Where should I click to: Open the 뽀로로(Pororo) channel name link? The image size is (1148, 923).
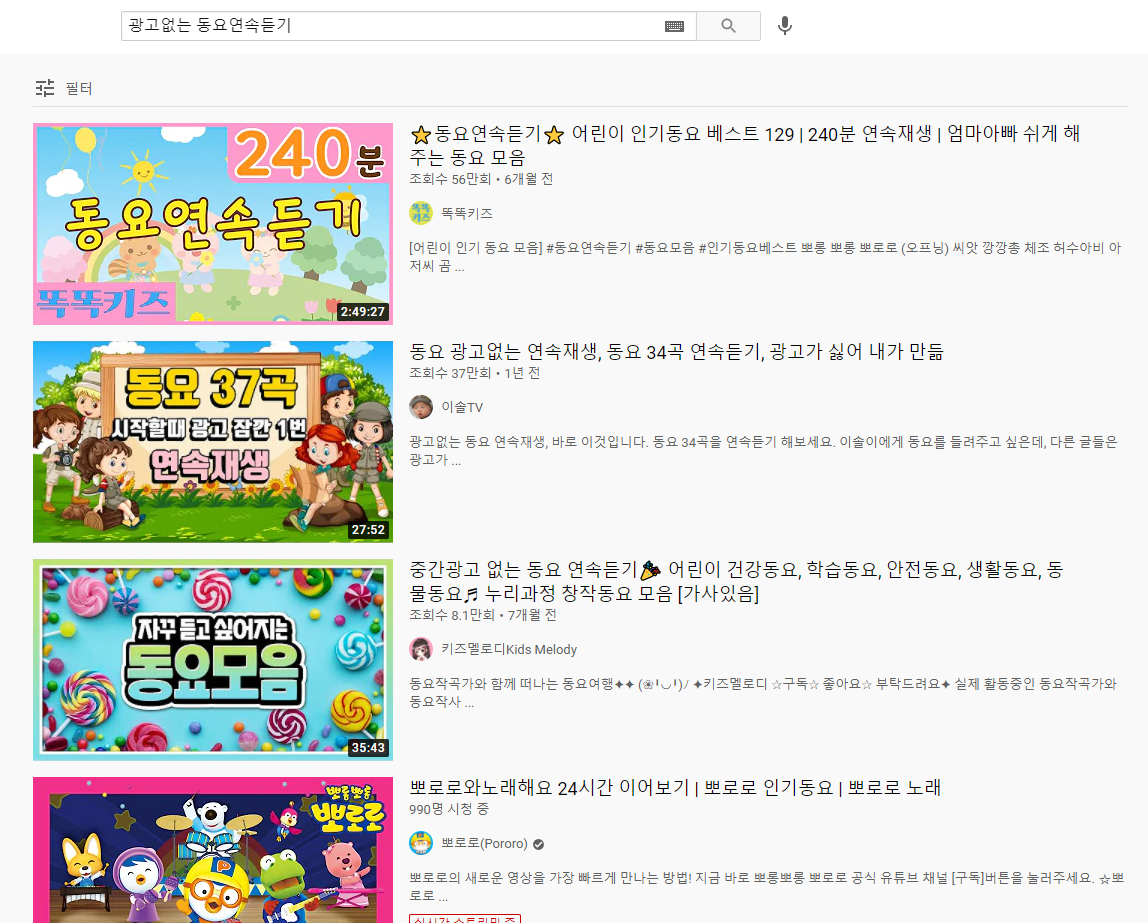tap(484, 843)
